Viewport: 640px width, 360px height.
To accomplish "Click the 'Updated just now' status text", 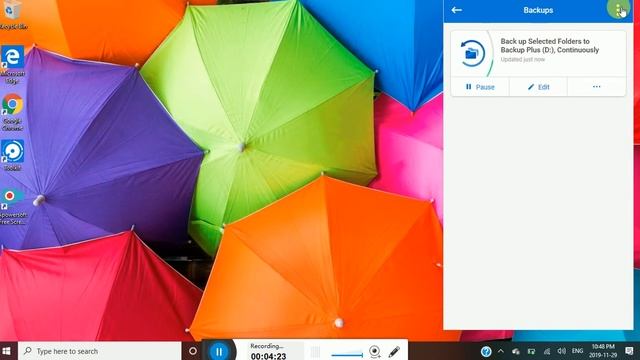I will 522,60.
